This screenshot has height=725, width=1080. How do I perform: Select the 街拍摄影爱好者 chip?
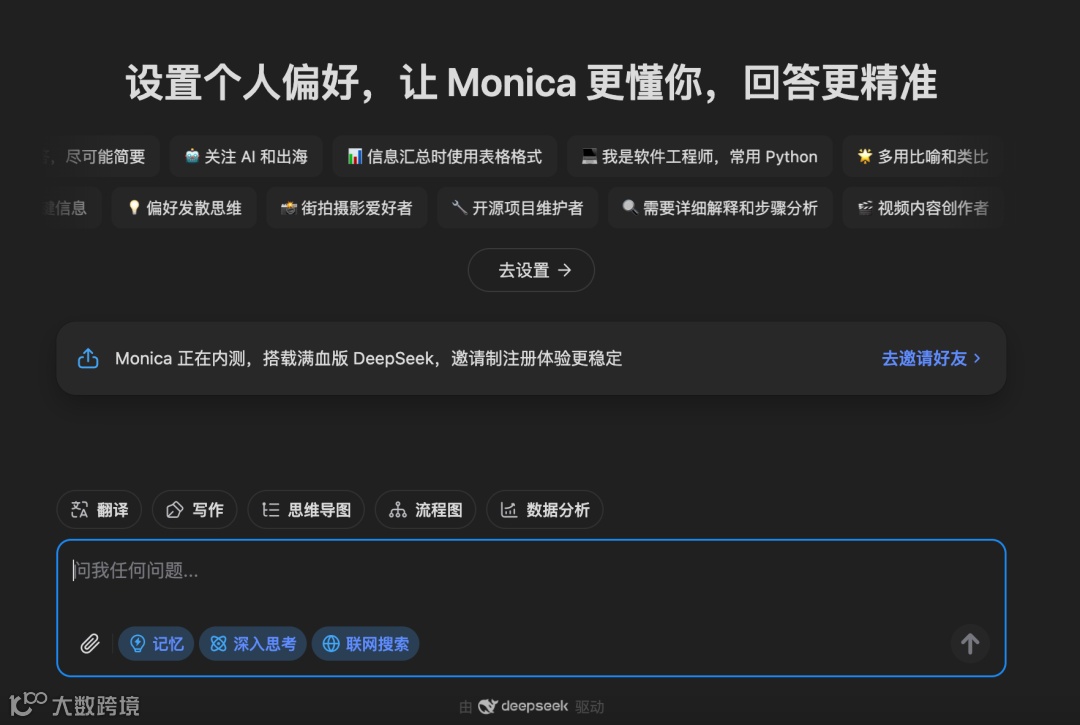[x=346, y=208]
